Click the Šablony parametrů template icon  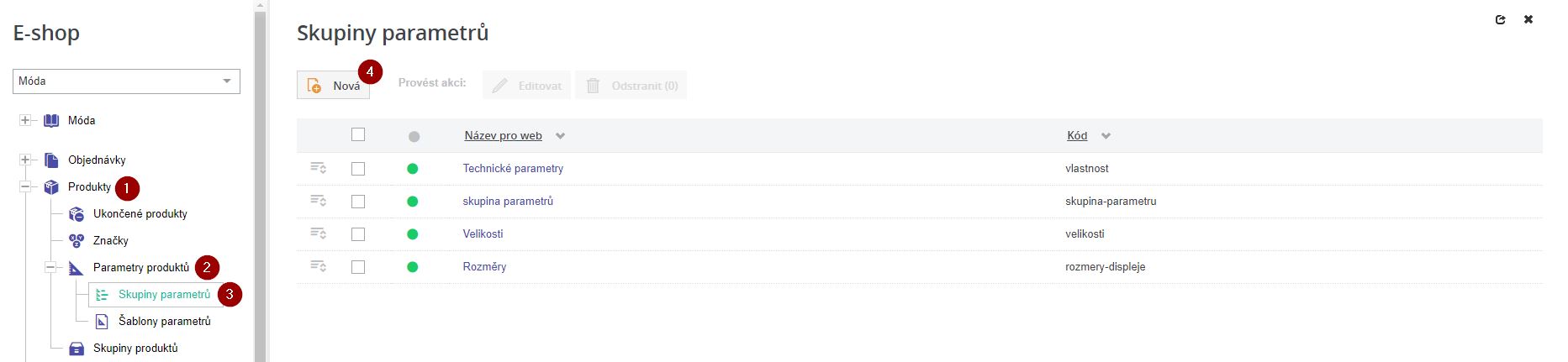102,322
